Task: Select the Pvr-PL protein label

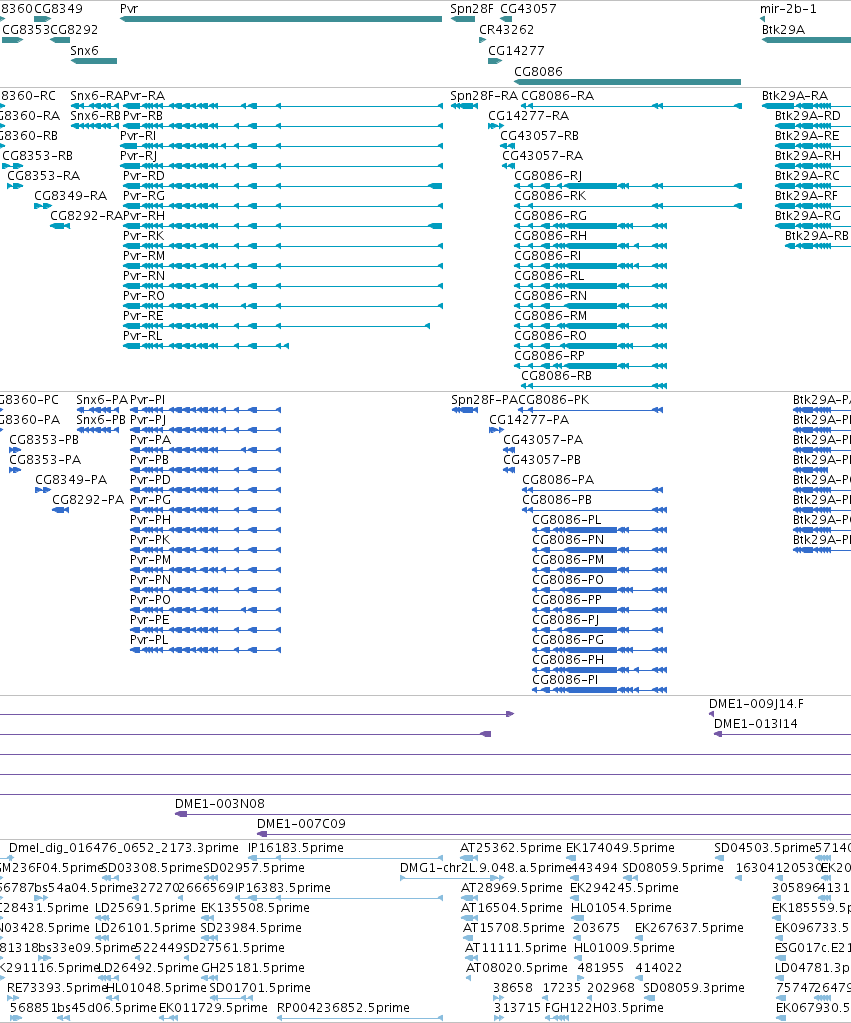Action: click(x=149, y=640)
